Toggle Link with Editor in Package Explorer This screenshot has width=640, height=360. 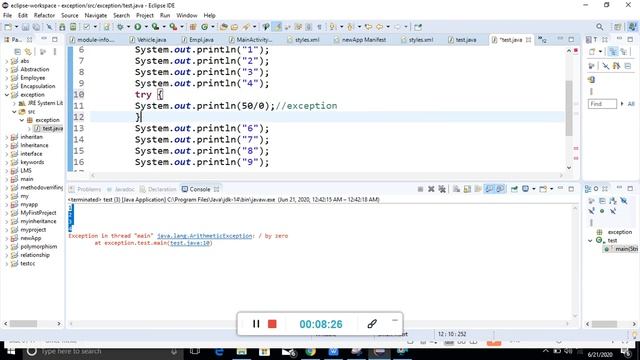[x=28, y=52]
